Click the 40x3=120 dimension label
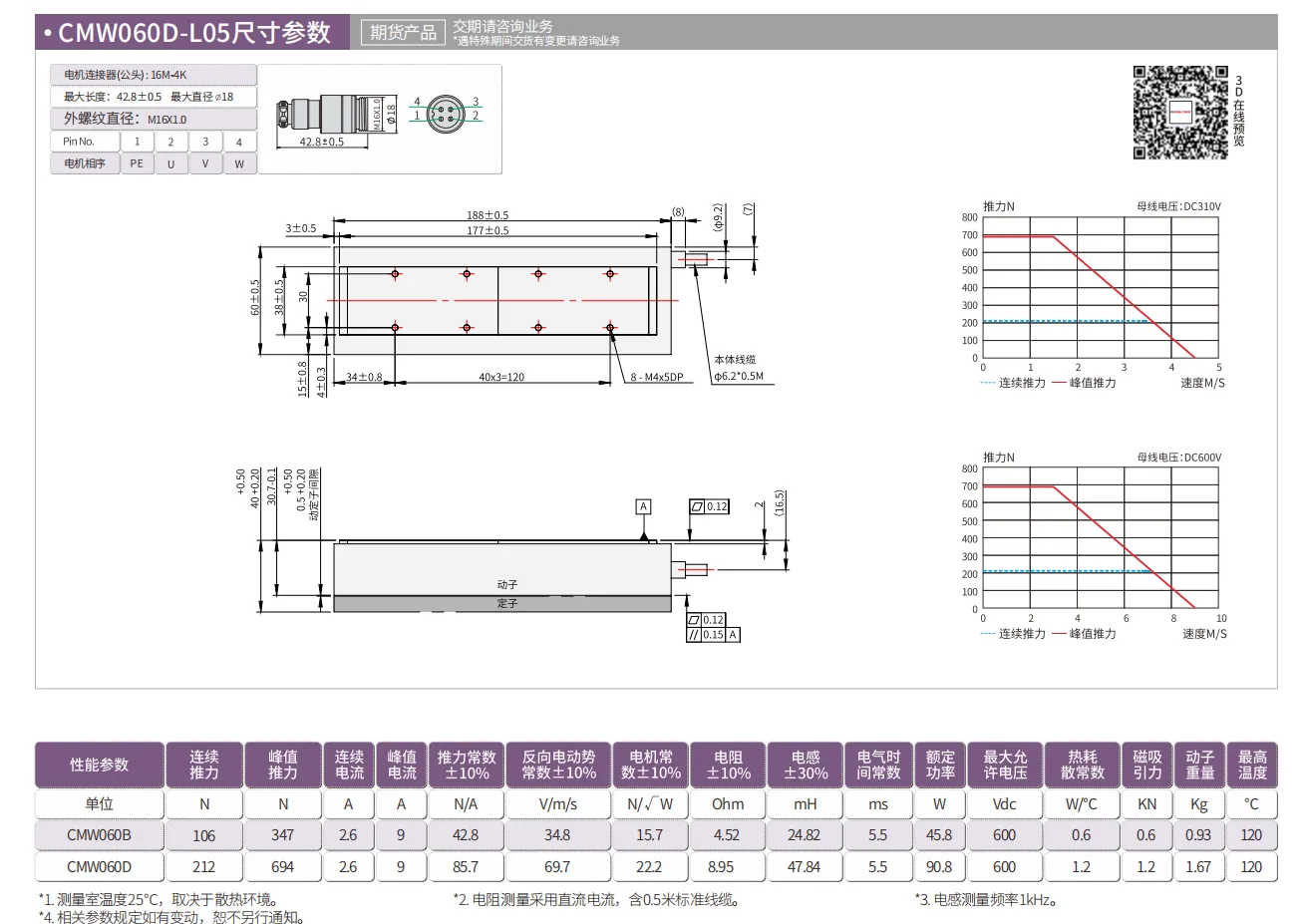This screenshot has height=924, width=1304. click(x=501, y=377)
